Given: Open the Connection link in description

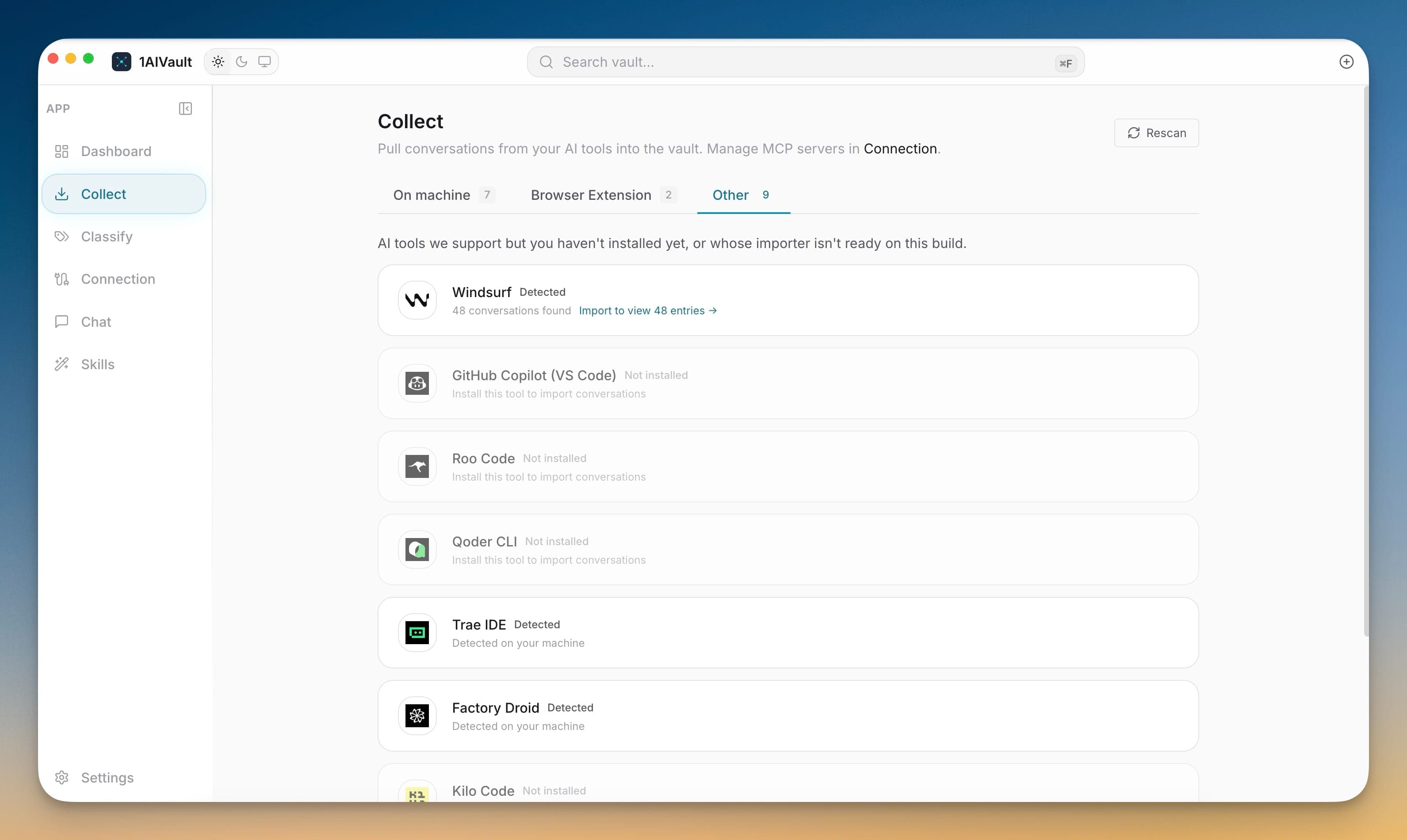Looking at the screenshot, I should pyautogui.click(x=900, y=149).
